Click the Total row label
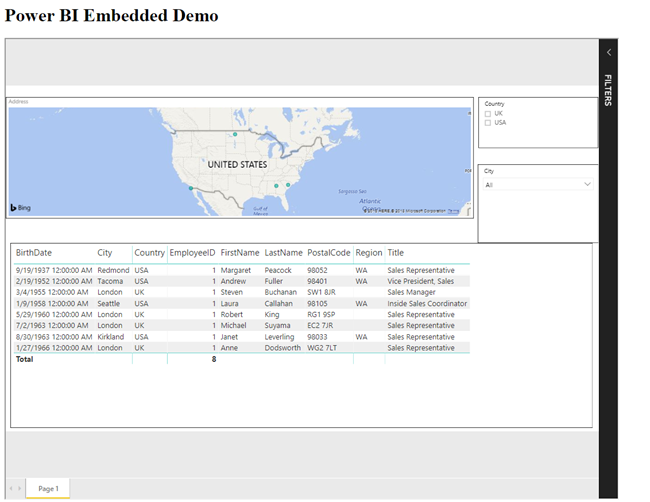 click(x=24, y=359)
